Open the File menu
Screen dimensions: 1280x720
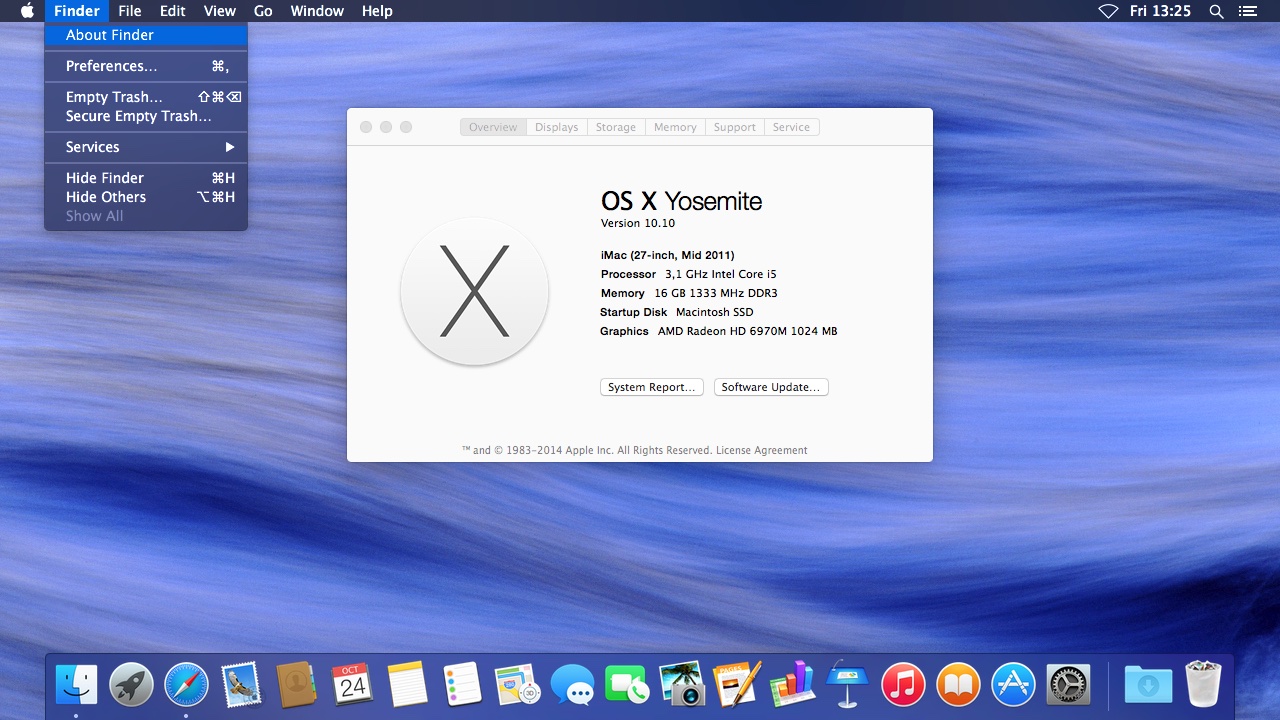coord(129,11)
